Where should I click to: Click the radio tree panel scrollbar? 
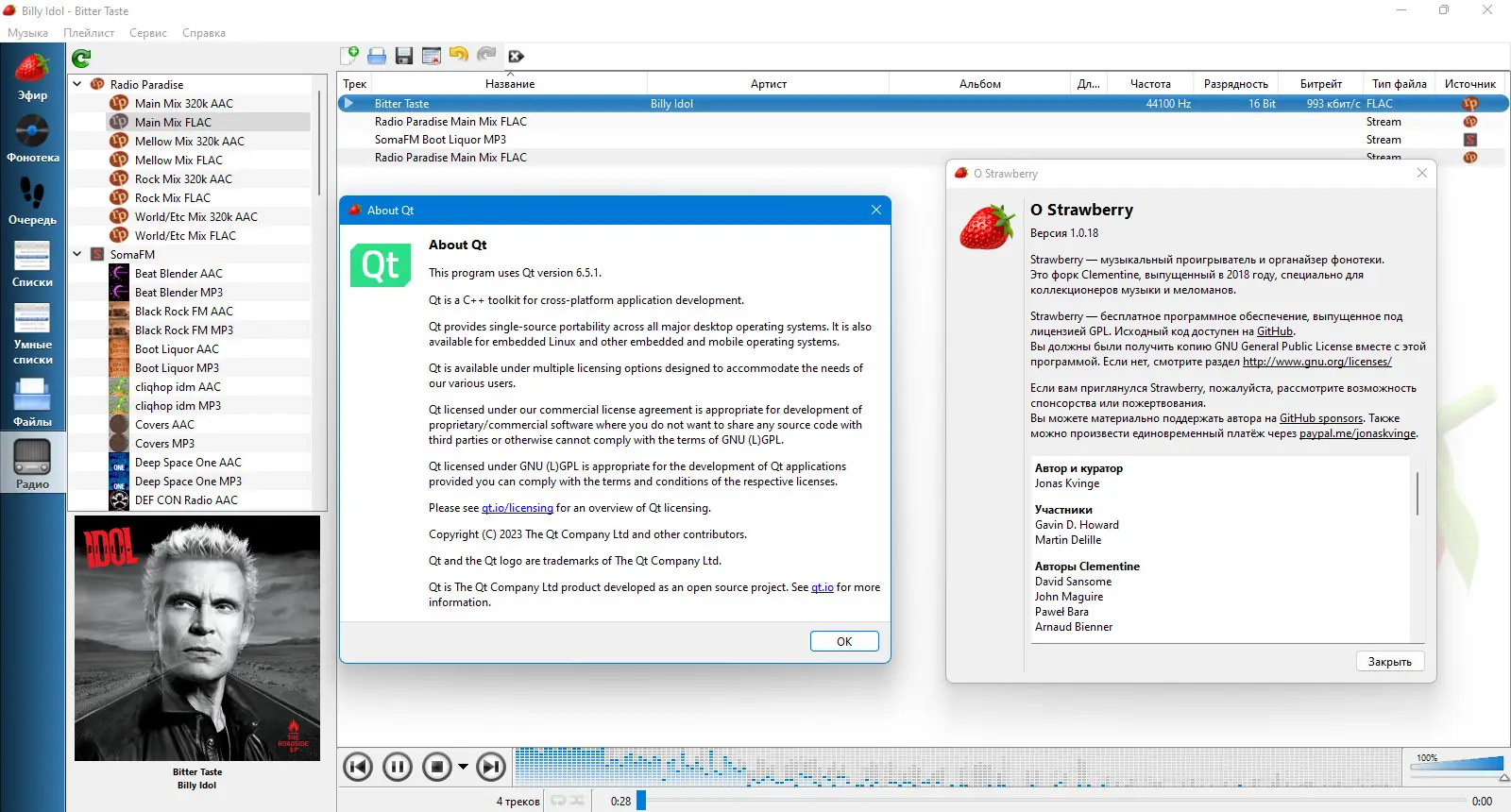point(319,142)
